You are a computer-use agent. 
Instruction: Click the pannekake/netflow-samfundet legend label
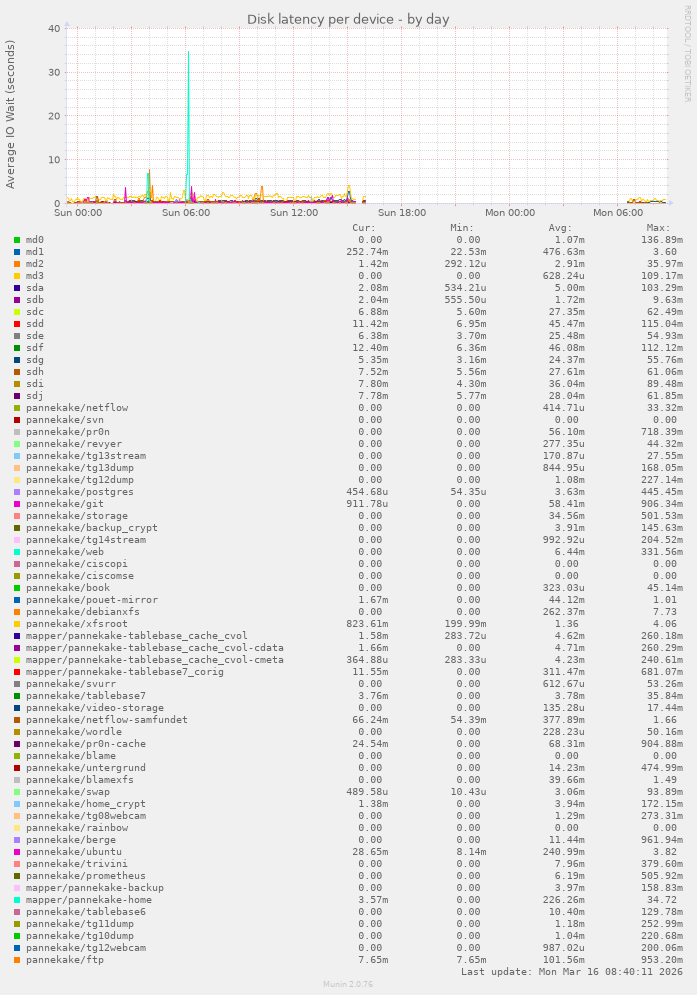click(107, 720)
